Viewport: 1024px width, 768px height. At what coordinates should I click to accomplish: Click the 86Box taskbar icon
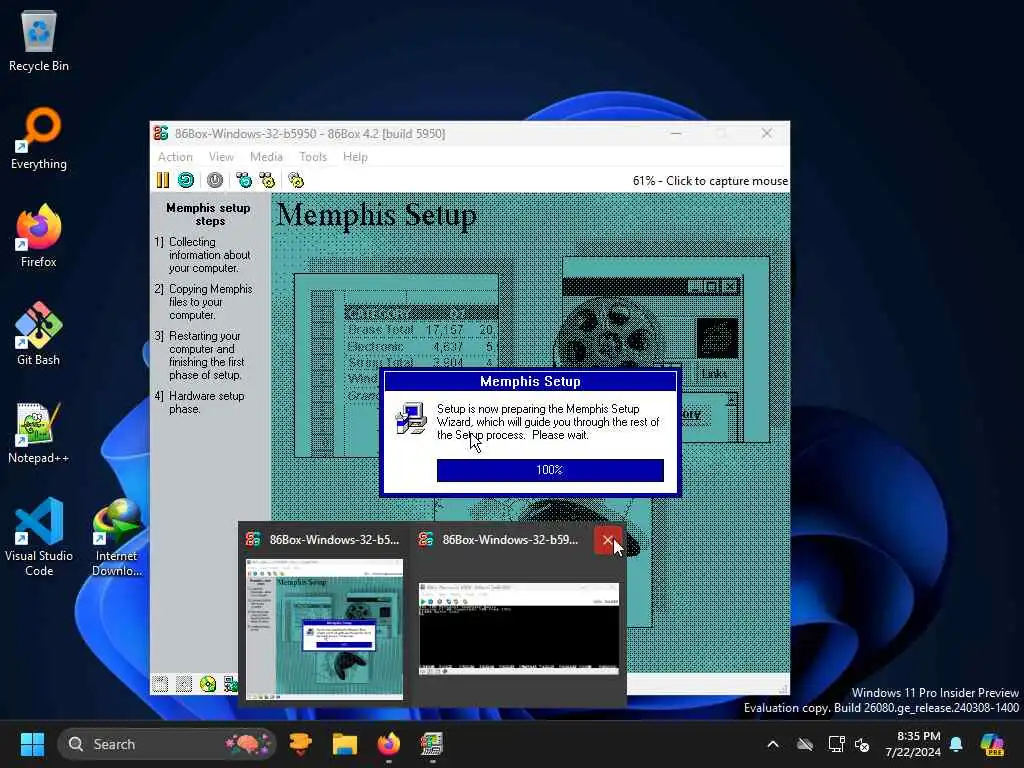click(x=432, y=744)
